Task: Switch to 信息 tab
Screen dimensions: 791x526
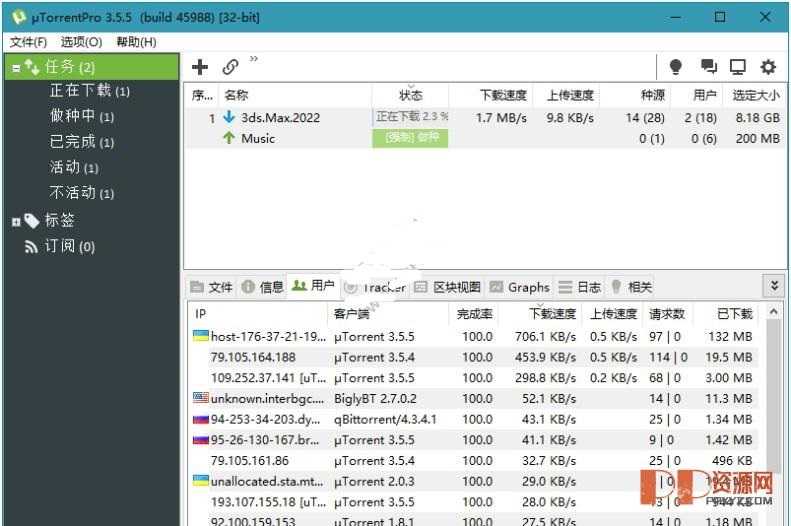Action: 262,287
